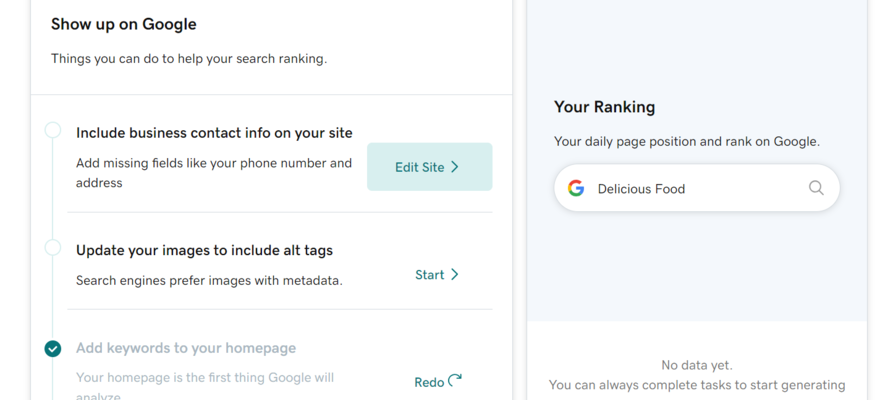Viewport: 880px width, 400px height.
Task: Focus the Delicious Food search field
Action: 690,188
